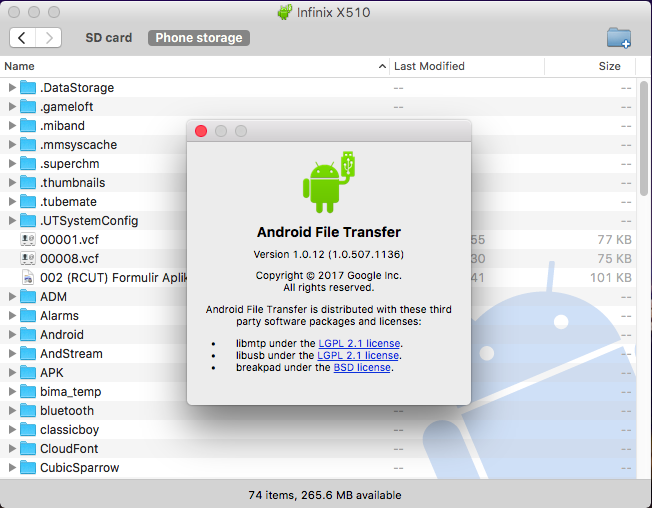Expand the classicboy folder triangle
Image resolution: width=652 pixels, height=508 pixels.
coord(12,429)
